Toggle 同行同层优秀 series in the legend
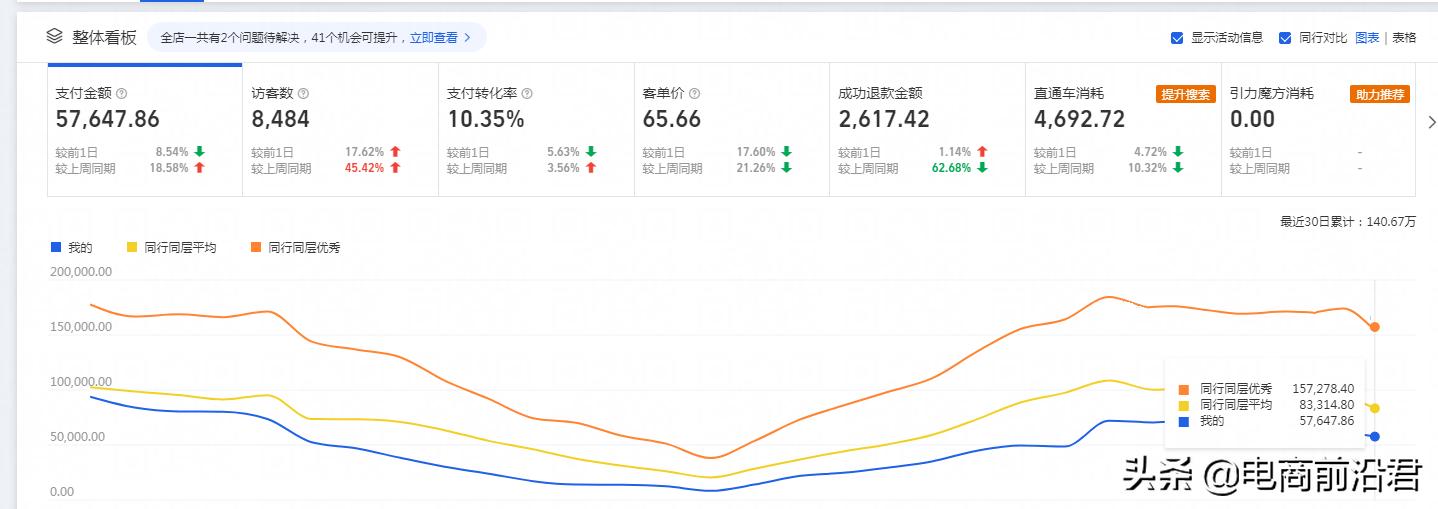Image resolution: width=1438 pixels, height=509 pixels. 296,247
